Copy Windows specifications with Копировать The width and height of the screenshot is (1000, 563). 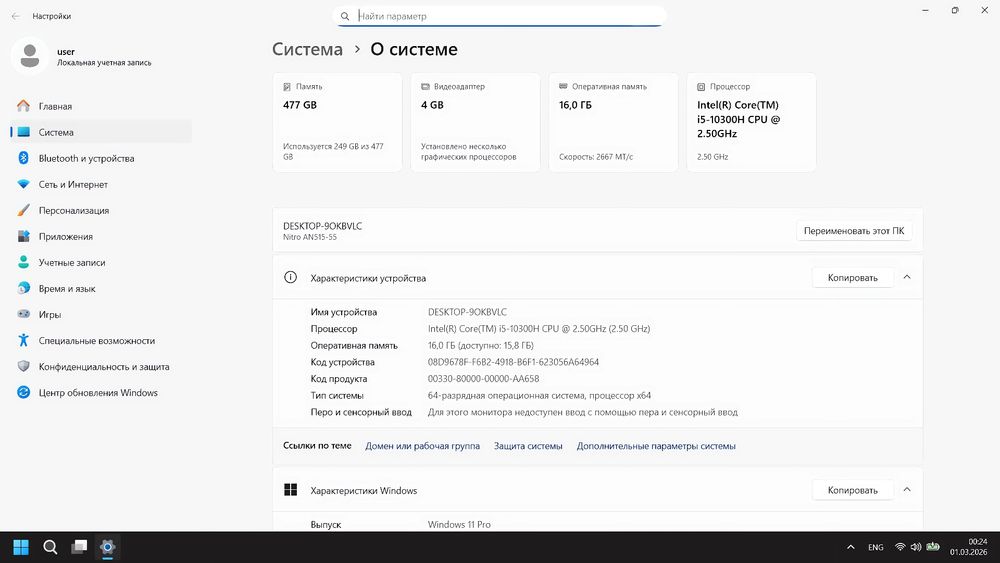tap(852, 490)
